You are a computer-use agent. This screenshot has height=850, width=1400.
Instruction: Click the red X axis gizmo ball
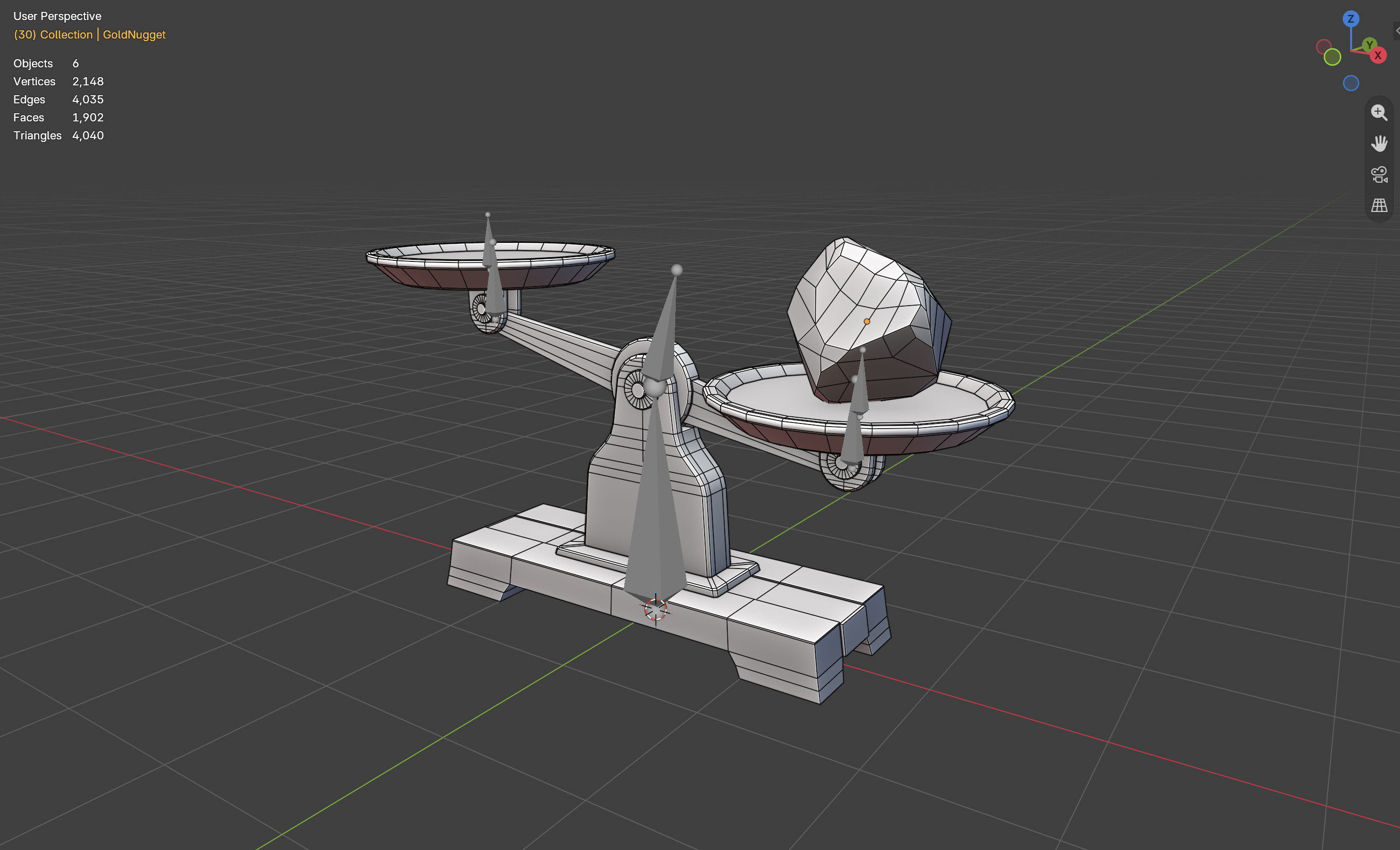click(1378, 56)
